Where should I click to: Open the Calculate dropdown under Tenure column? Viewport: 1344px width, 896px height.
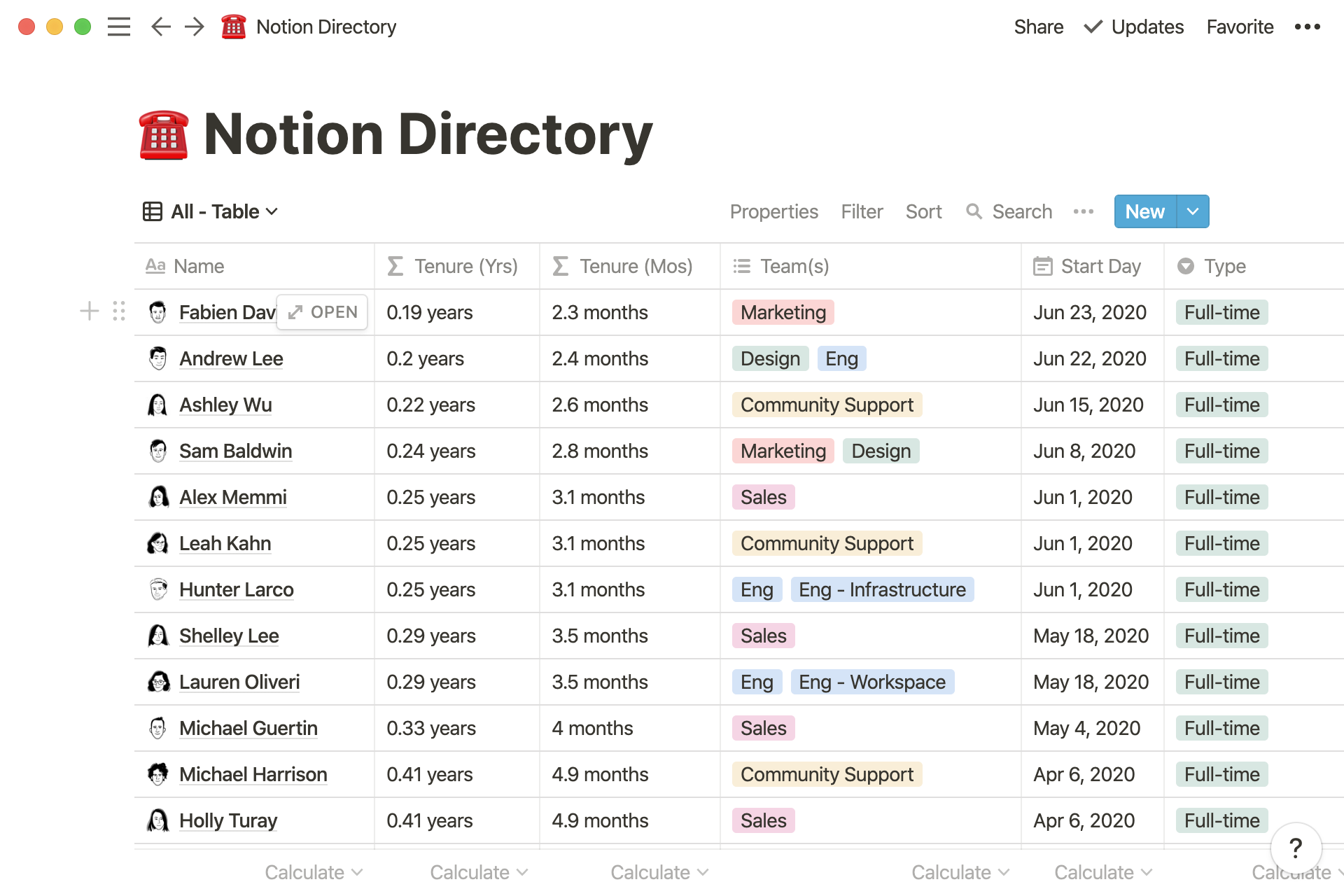478,872
